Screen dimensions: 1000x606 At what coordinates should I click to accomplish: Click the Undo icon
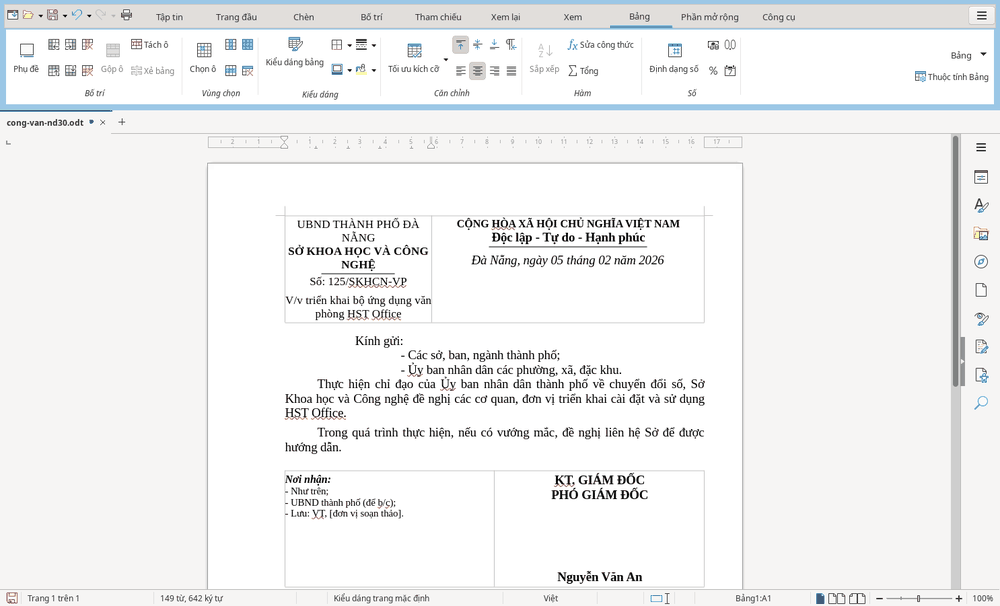point(77,15)
